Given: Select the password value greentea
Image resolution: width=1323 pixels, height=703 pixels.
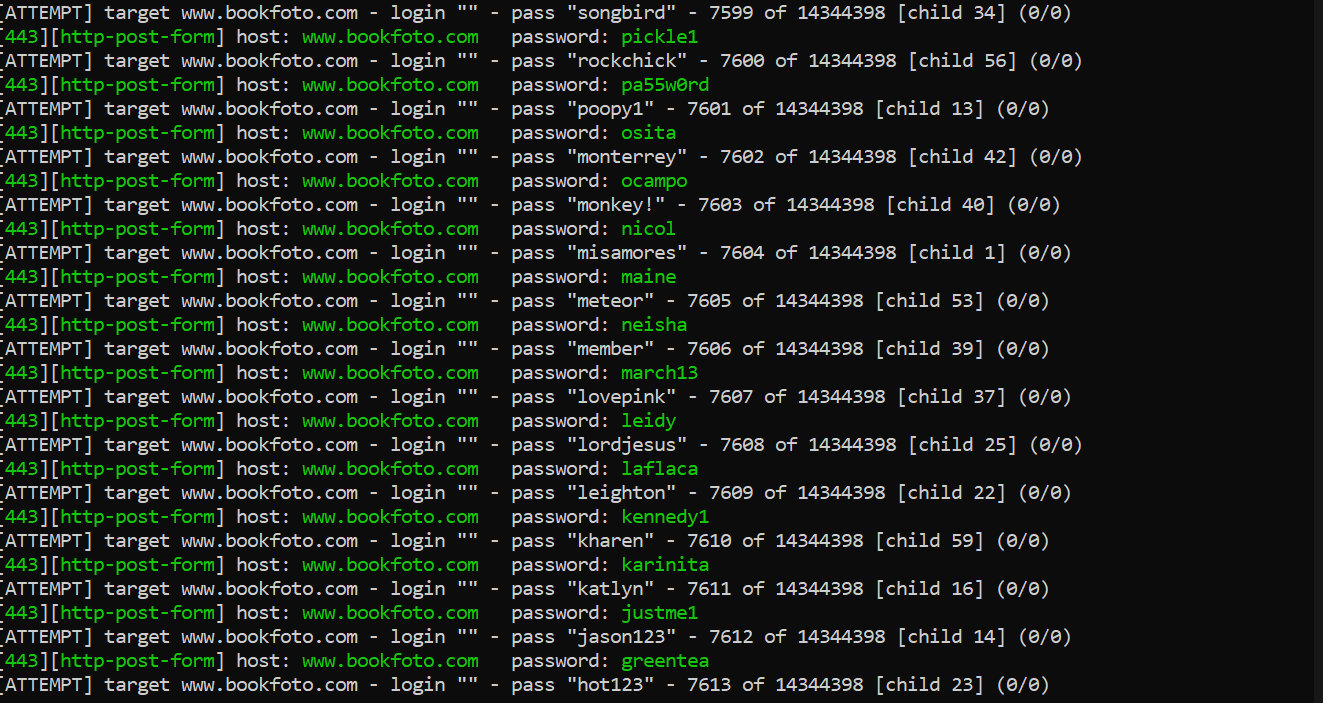Looking at the screenshot, I should (x=665, y=661).
